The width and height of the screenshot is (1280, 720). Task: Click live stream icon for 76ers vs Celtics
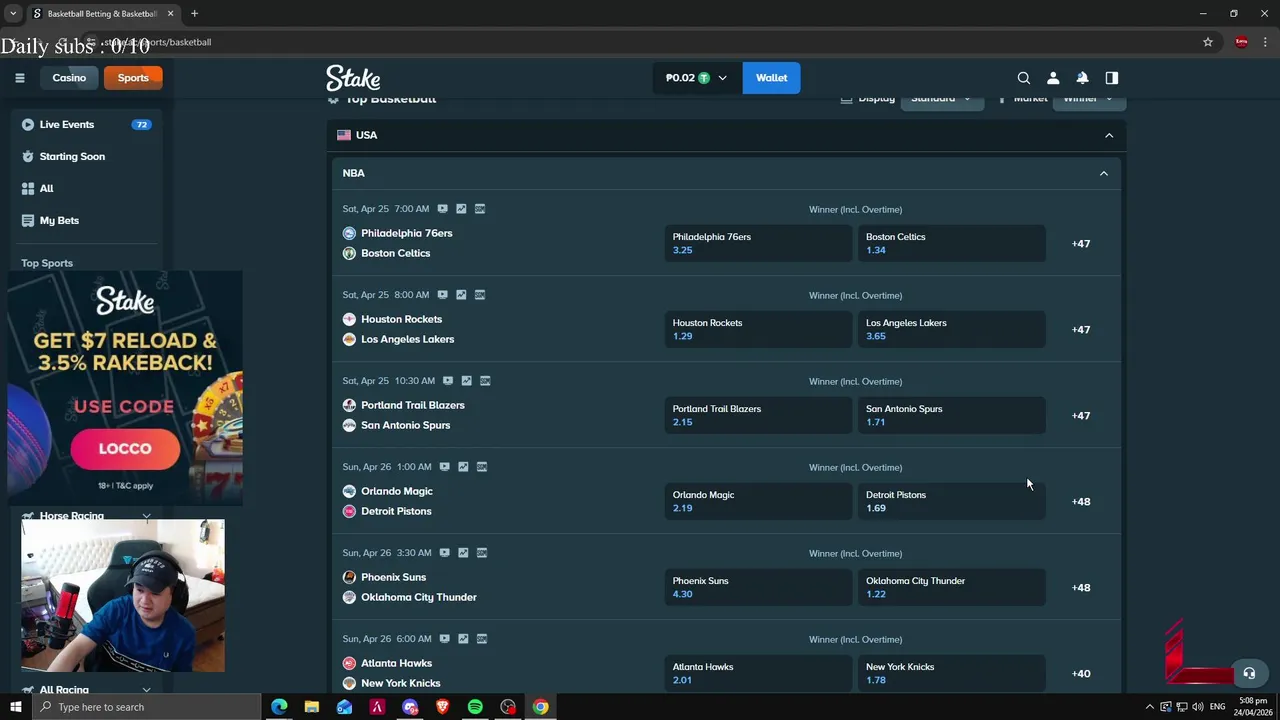442,209
